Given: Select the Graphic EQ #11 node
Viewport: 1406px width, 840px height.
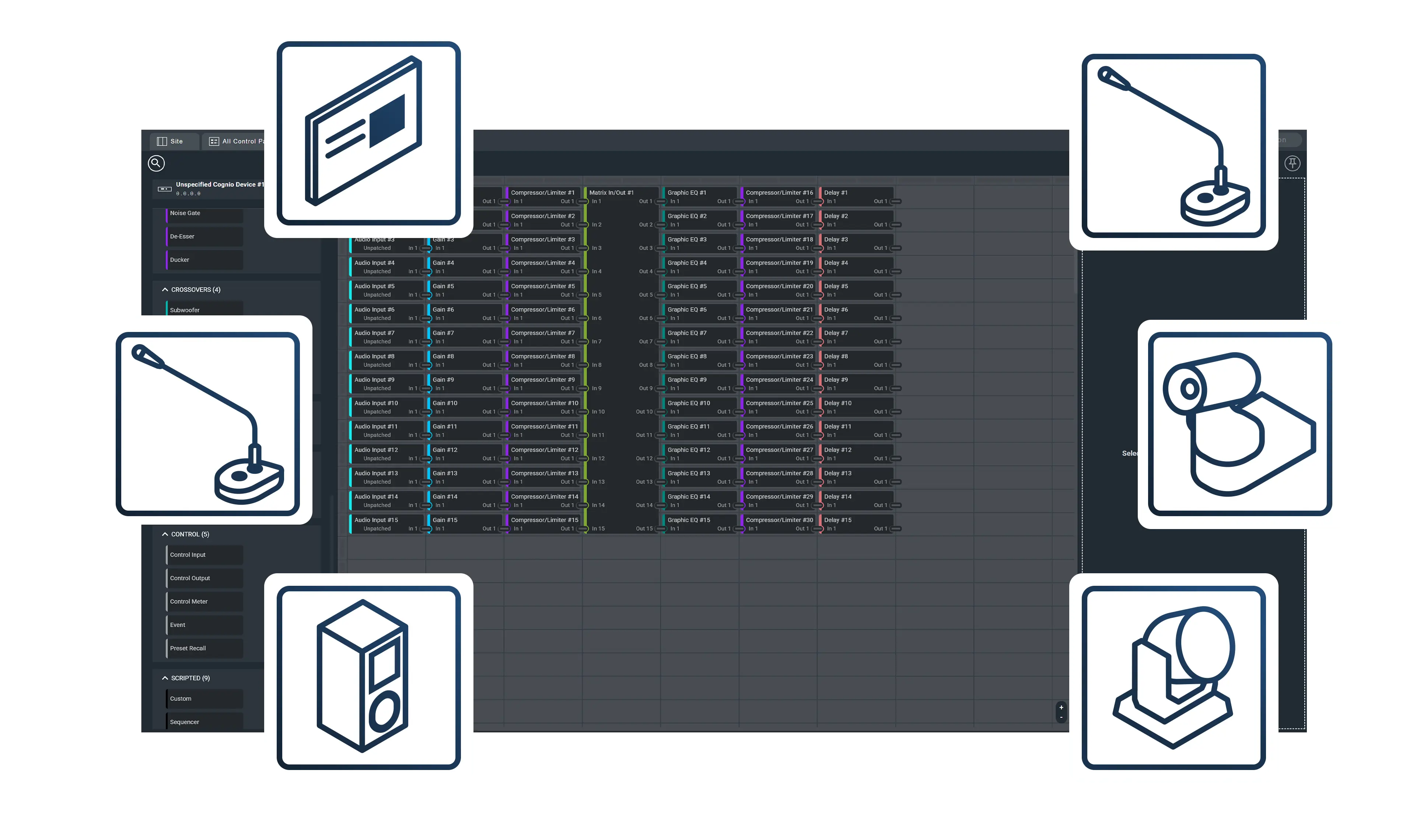Looking at the screenshot, I should [x=700, y=431].
